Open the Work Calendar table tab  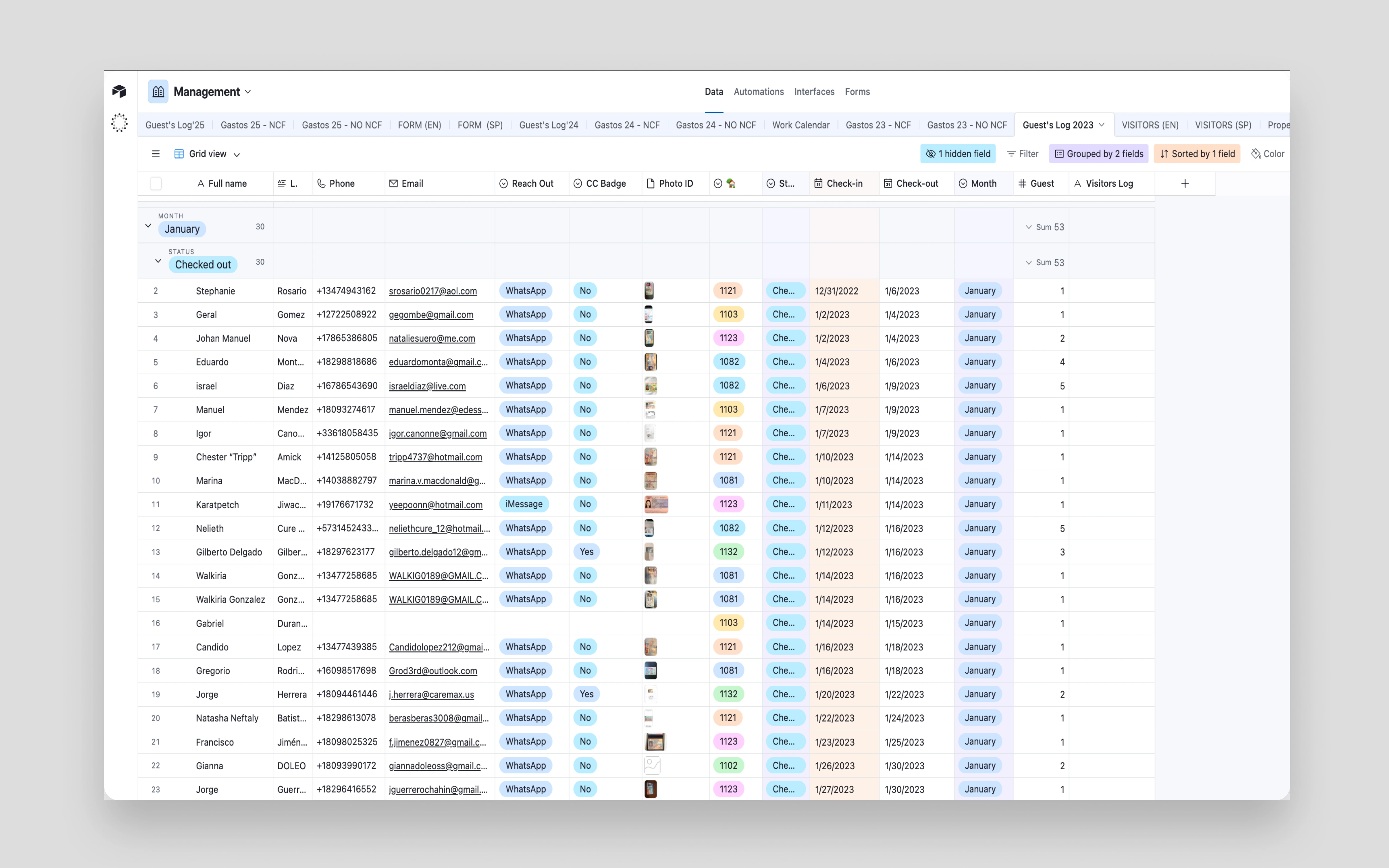(800, 125)
